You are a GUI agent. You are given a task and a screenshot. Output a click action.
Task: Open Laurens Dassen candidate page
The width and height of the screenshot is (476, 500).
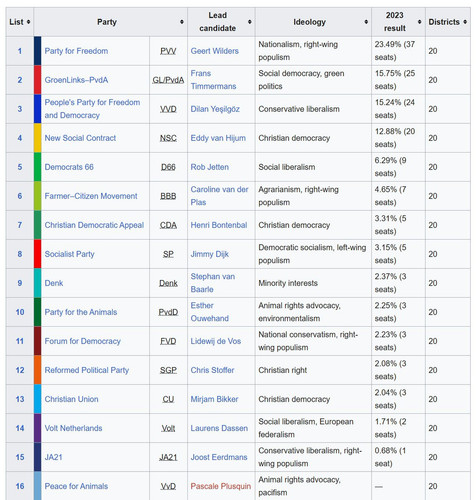[219, 428]
